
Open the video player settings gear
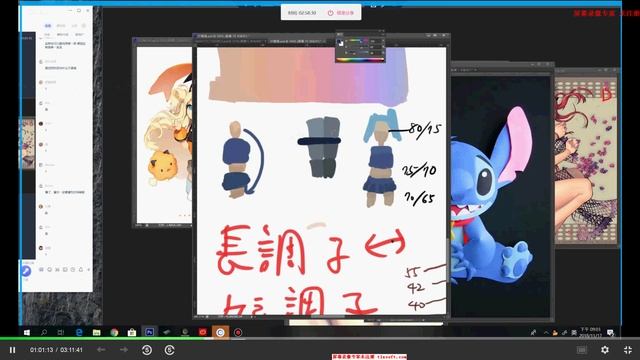605,350
